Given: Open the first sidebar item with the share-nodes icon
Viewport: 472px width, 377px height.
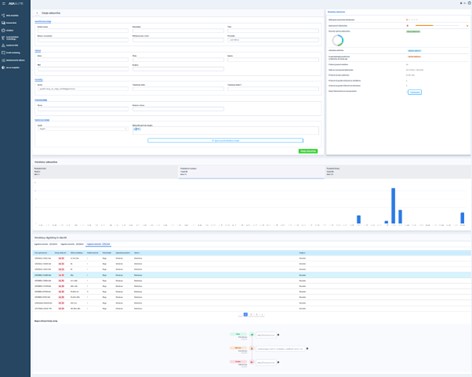Looking at the screenshot, I should pos(3,15).
